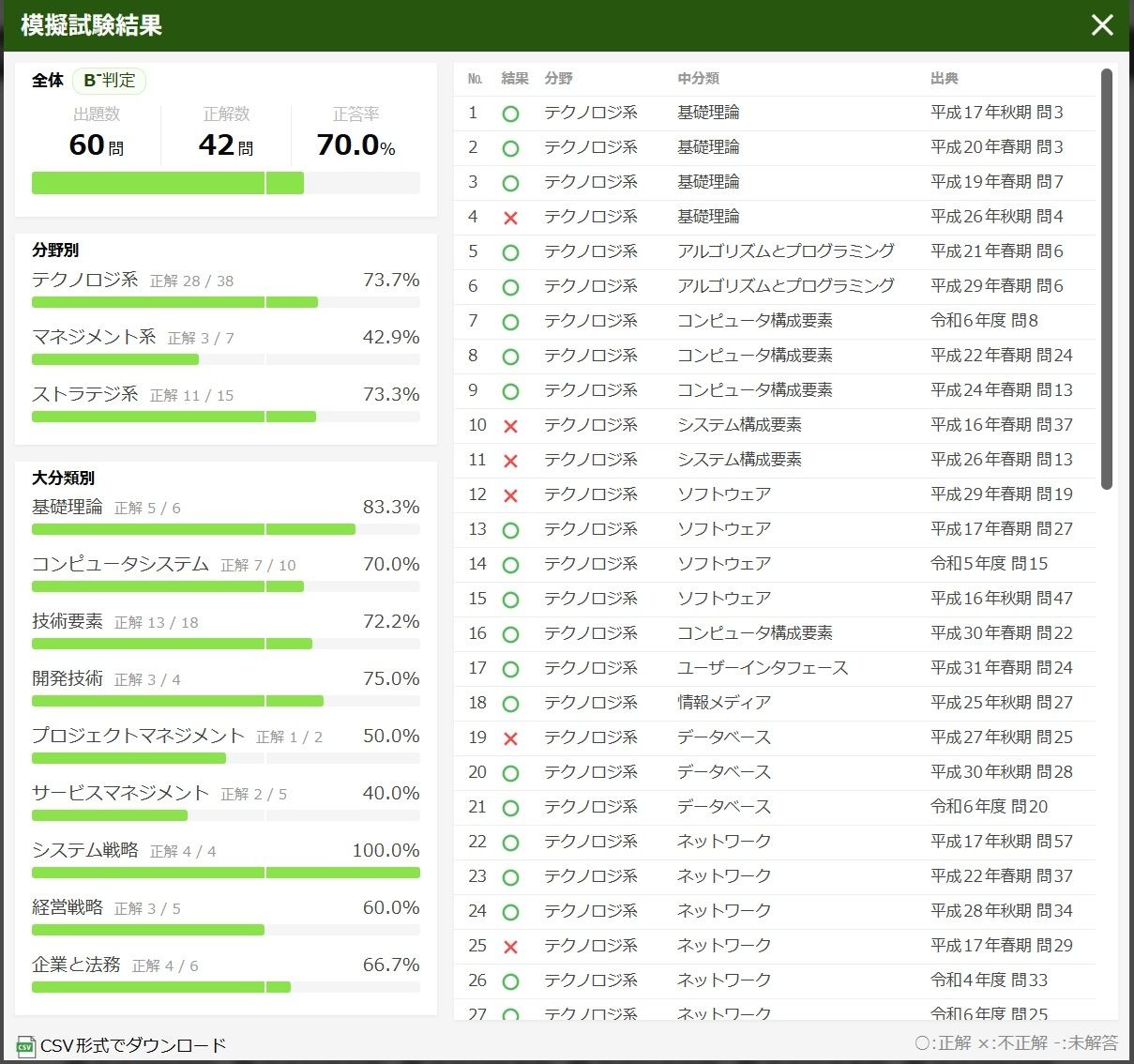Click 令和4年度 問33 in row 26
The image size is (1134, 1064).
click(990, 980)
